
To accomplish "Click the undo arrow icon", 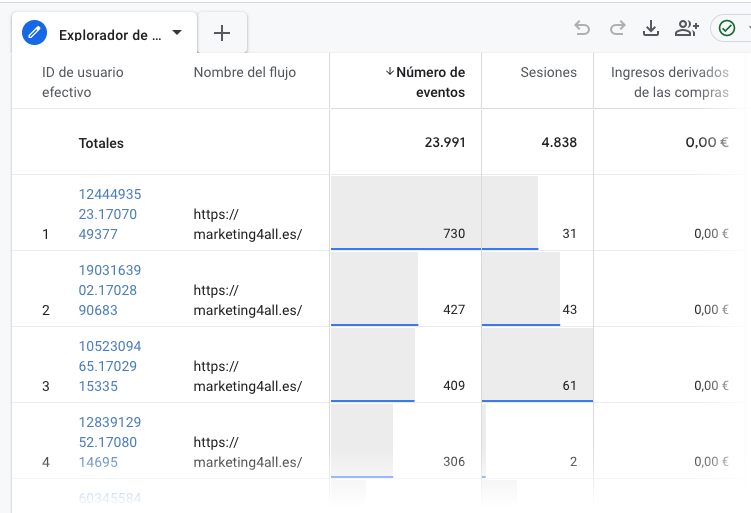I will tap(582, 28).
